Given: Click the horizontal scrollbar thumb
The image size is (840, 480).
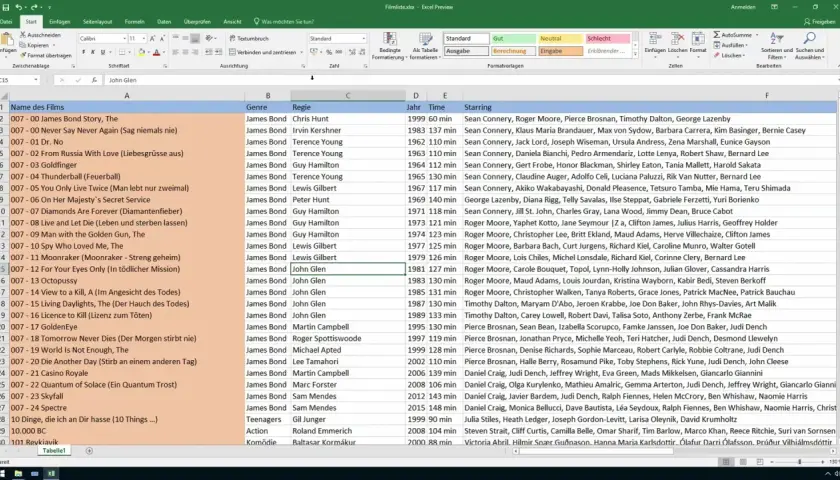Looking at the screenshot, I should (x=596, y=451).
